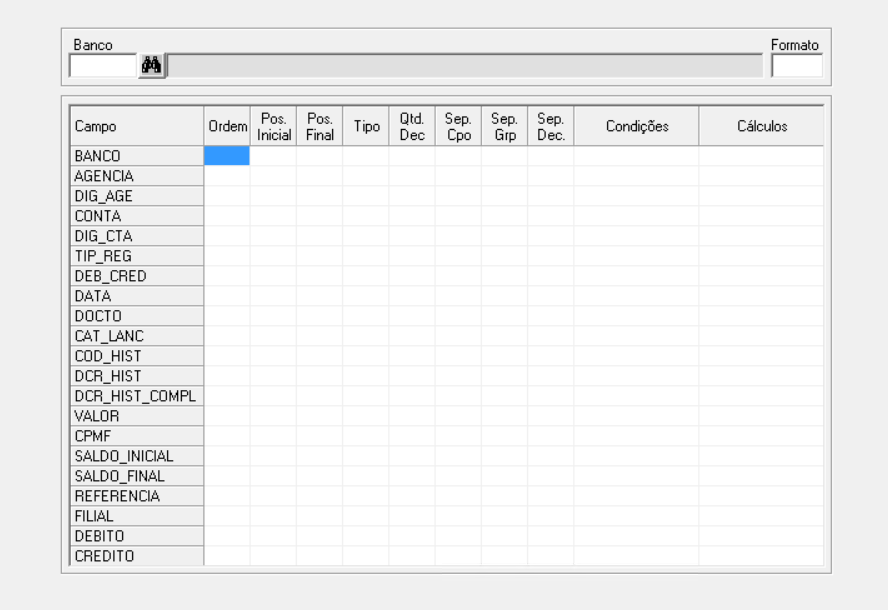Click the Cálculos cell in DEBITO row
888x610 pixels.
762,536
